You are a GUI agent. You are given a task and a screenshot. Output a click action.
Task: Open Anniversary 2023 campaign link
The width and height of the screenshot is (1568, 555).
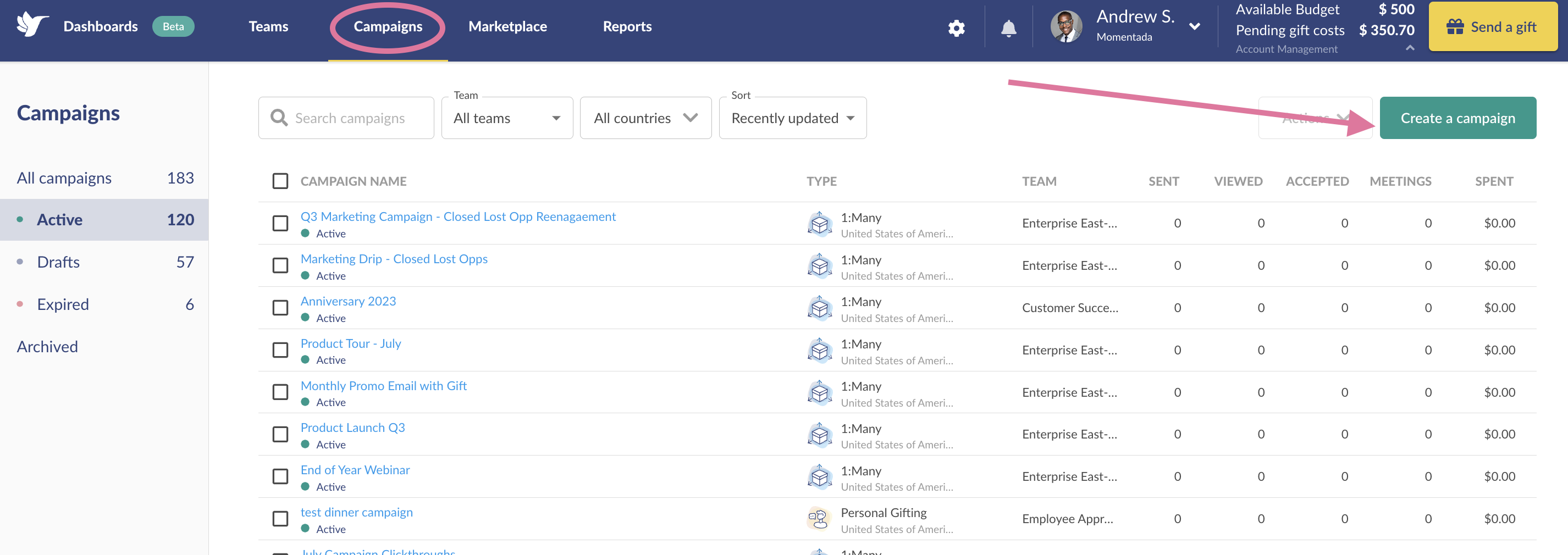click(348, 301)
